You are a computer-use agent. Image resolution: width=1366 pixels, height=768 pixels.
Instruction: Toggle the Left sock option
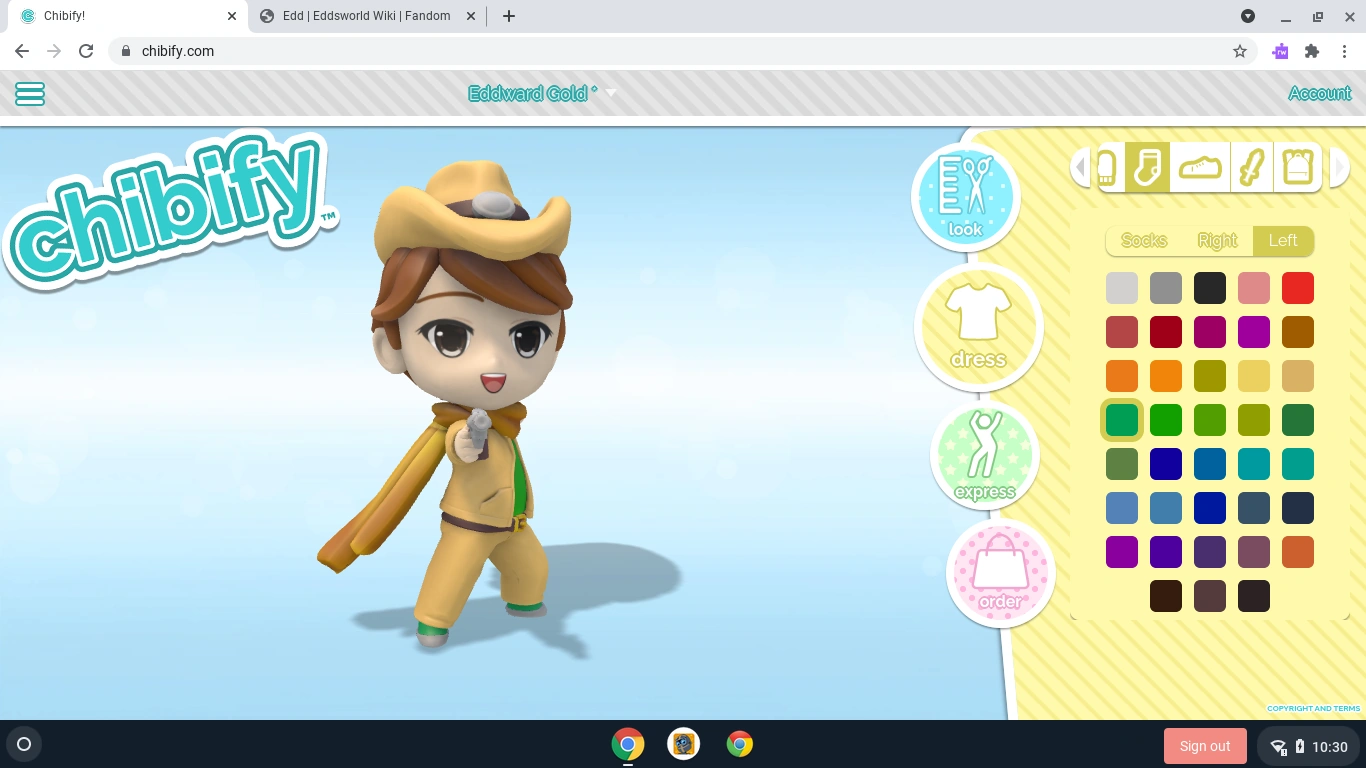pos(1283,240)
